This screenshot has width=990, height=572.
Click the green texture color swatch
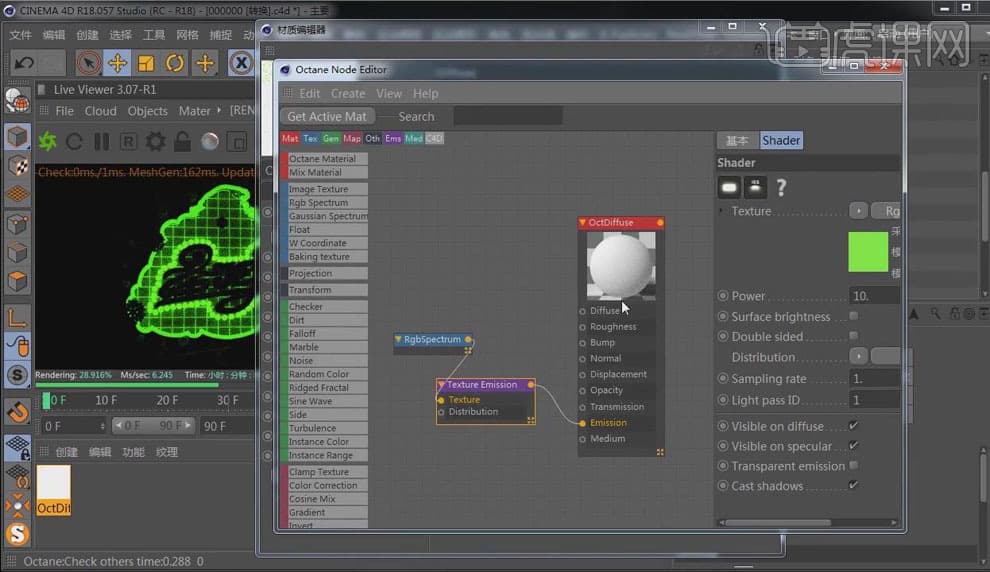pyautogui.click(x=868, y=251)
